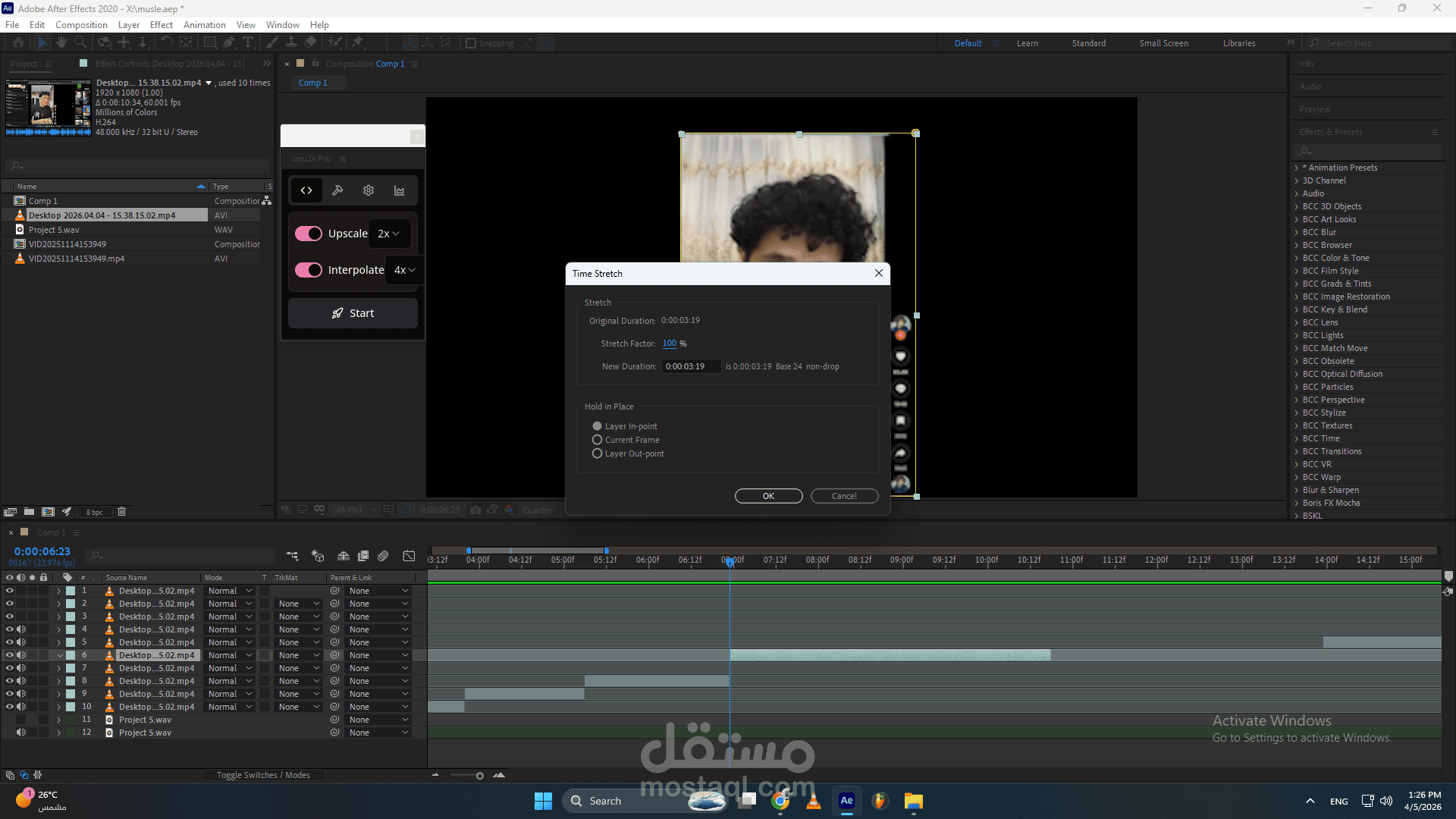Select the Hand tool
The width and height of the screenshot is (1456, 819).
[x=61, y=43]
